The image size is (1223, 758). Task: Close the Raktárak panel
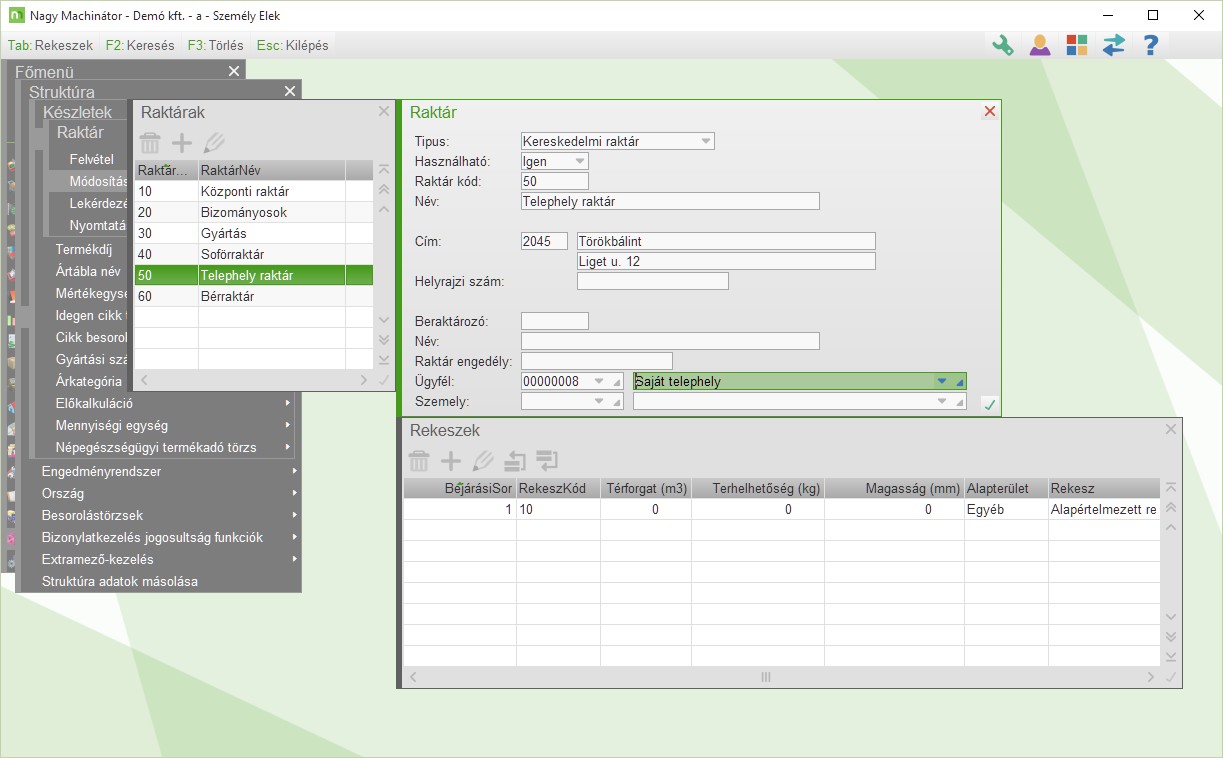click(384, 111)
